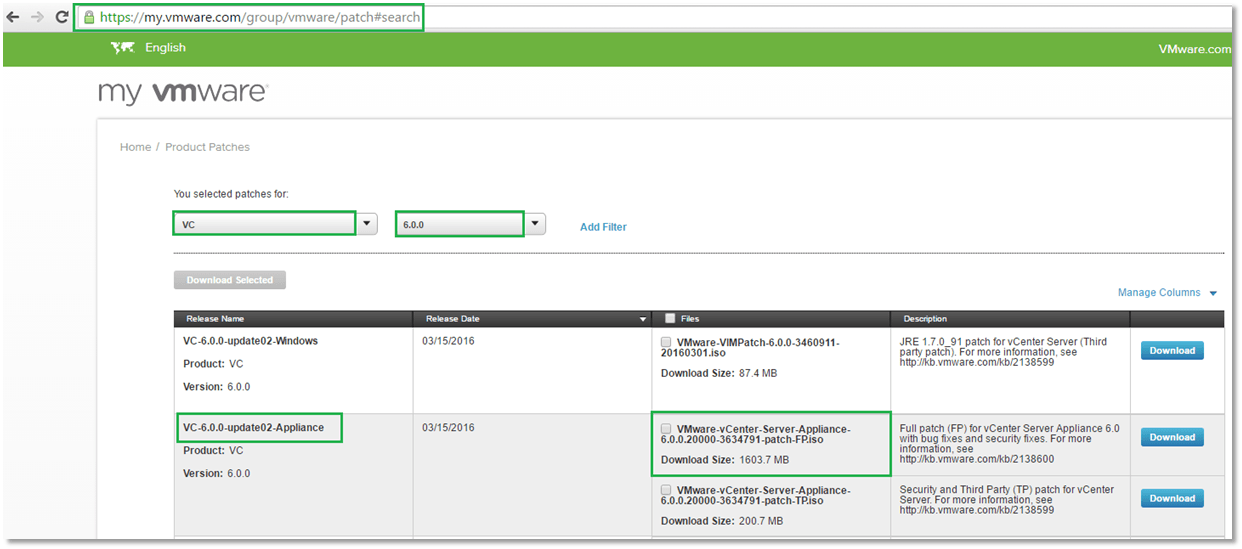Image resolution: width=1242 pixels, height=549 pixels.
Task: Select the VC-6.0.0-update02-Appliance release name
Action: tap(254, 427)
